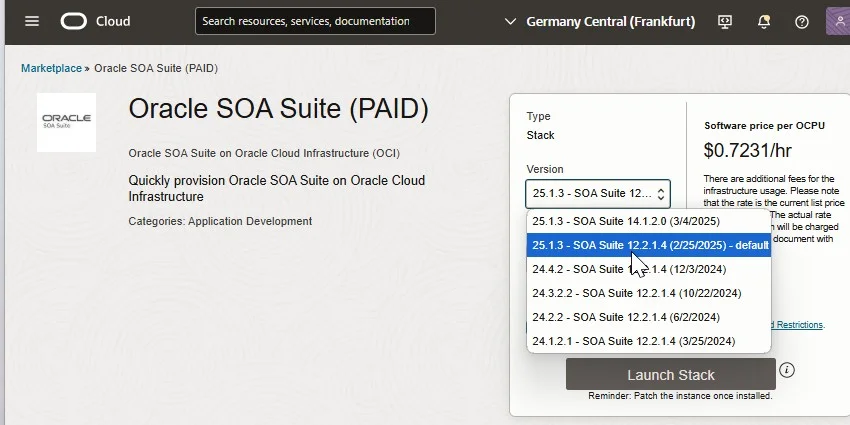Select 25.1.3 - SOA Suite 12.2.1.4 default version
Screen dimensions: 850x425
[x=648, y=245]
